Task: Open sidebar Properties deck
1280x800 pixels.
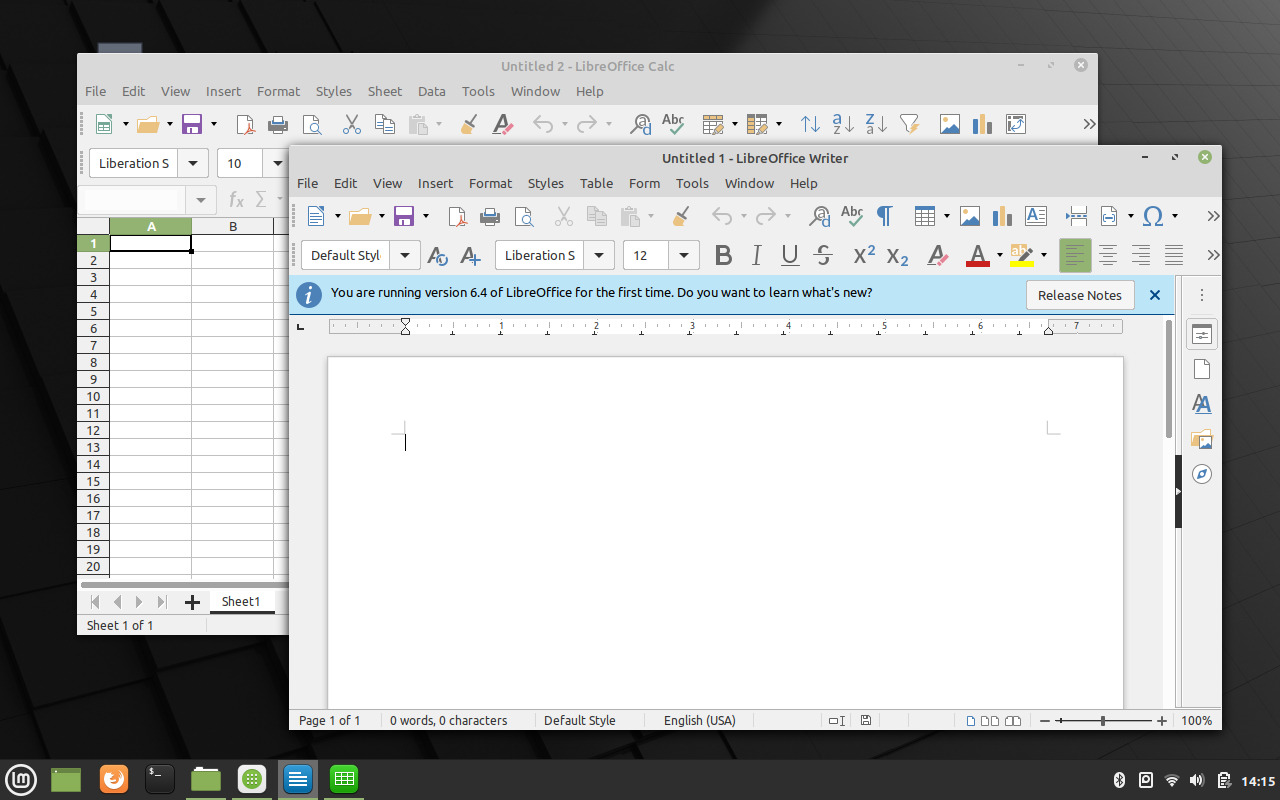Action: pos(1202,335)
